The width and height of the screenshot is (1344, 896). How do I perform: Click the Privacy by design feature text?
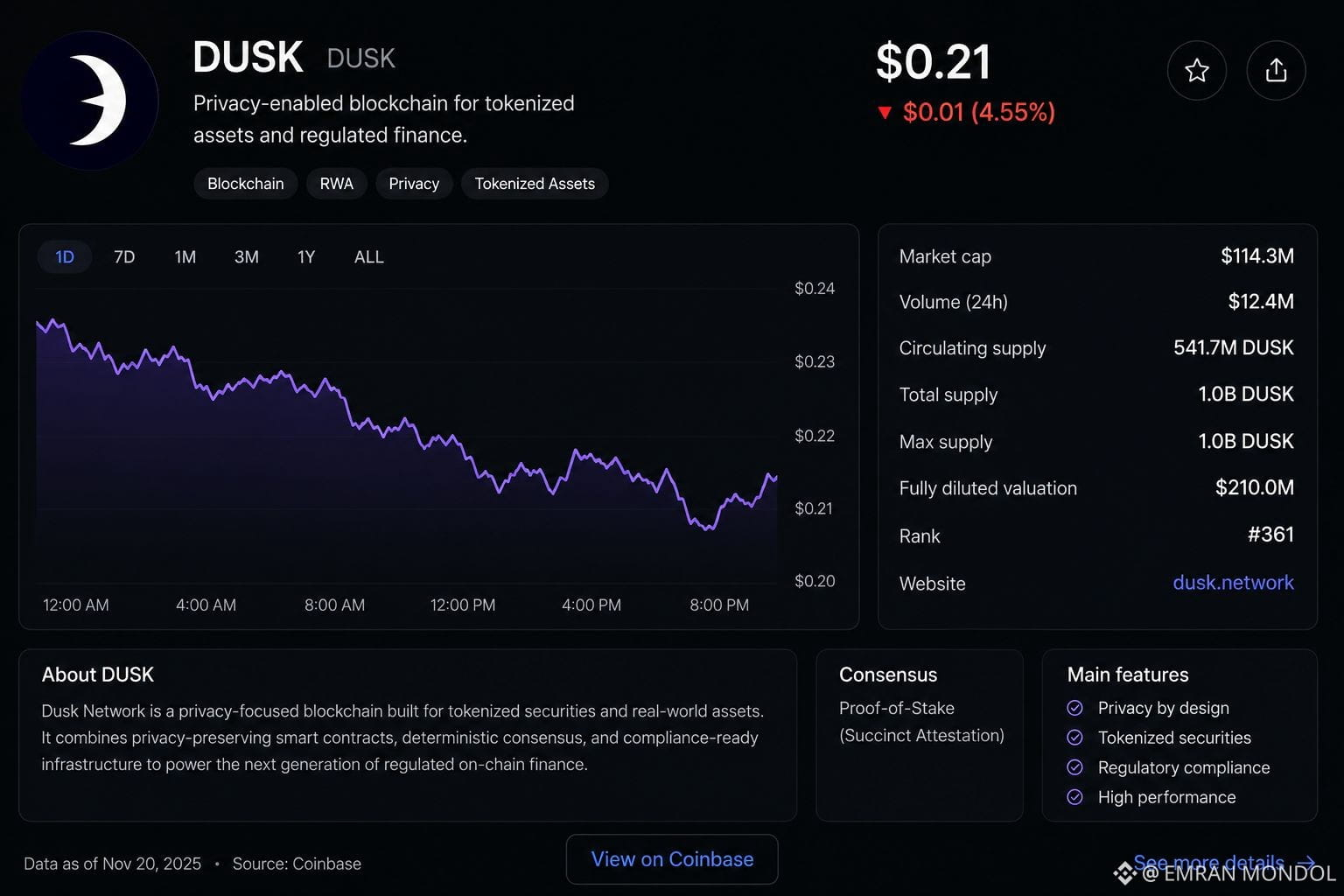[1164, 708]
